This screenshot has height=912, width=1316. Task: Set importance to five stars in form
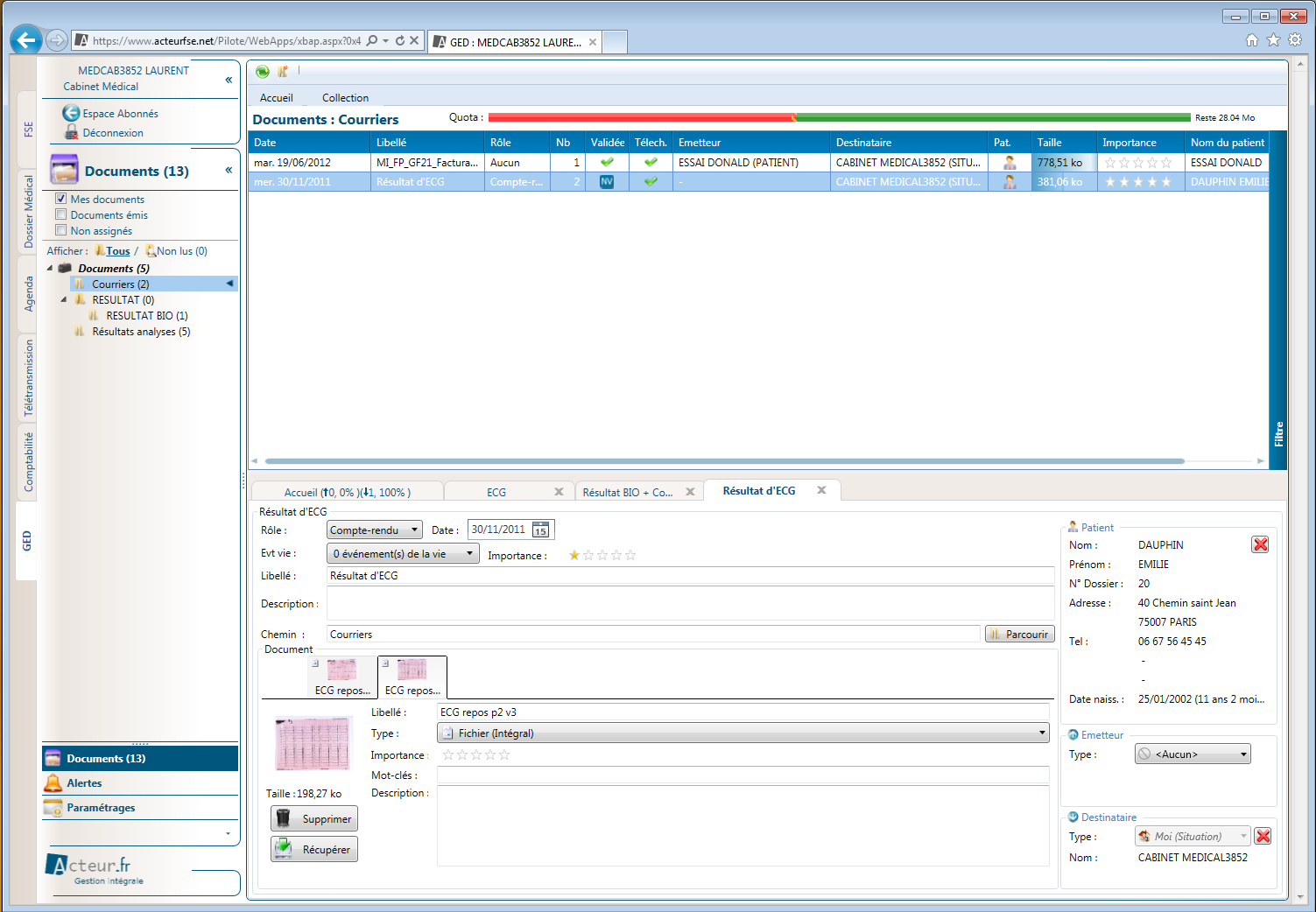coord(630,556)
